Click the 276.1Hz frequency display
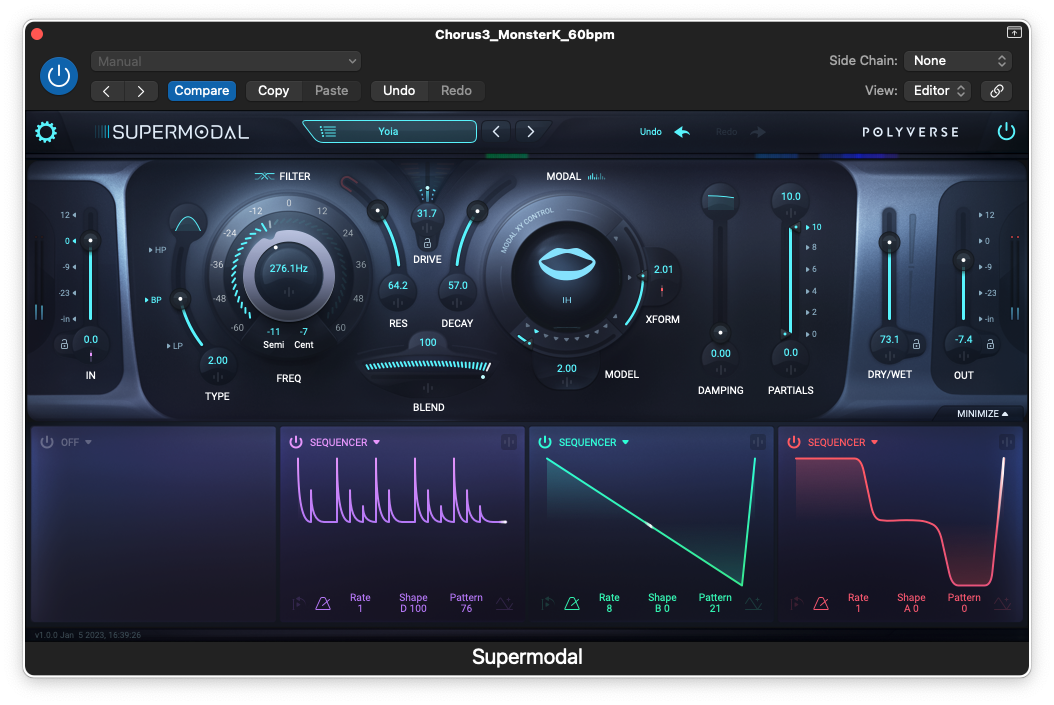The image size is (1054, 705). point(289,269)
